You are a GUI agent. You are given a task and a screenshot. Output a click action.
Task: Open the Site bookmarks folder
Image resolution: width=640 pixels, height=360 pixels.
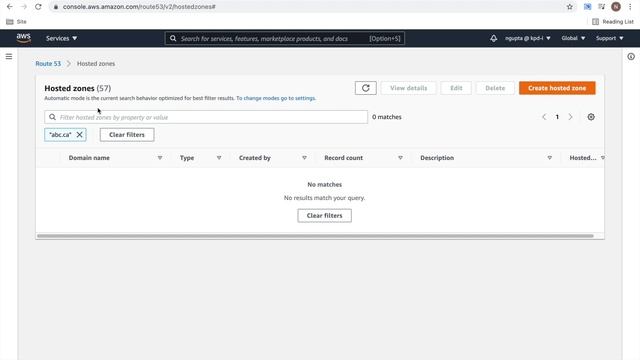click(16, 22)
